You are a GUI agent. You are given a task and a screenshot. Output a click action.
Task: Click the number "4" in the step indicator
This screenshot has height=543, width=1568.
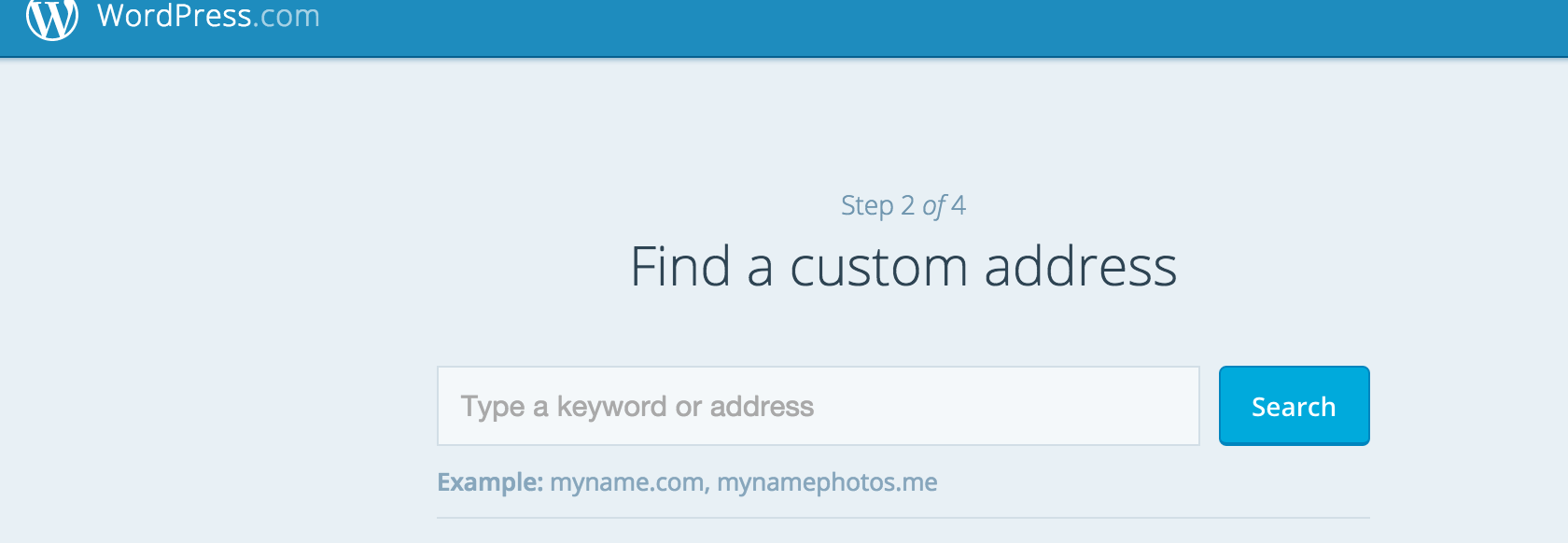(959, 205)
